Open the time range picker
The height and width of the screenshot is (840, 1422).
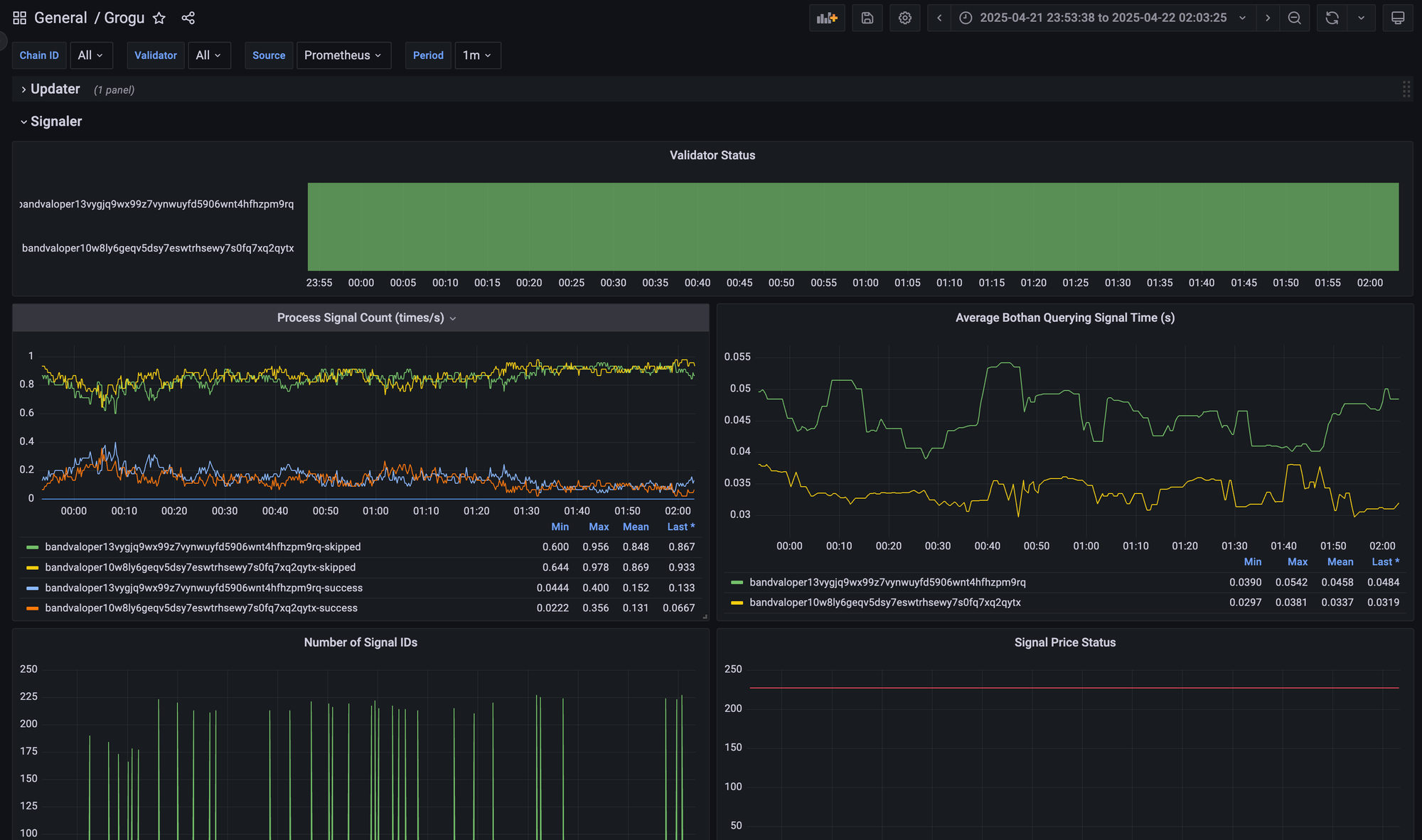click(x=1102, y=18)
